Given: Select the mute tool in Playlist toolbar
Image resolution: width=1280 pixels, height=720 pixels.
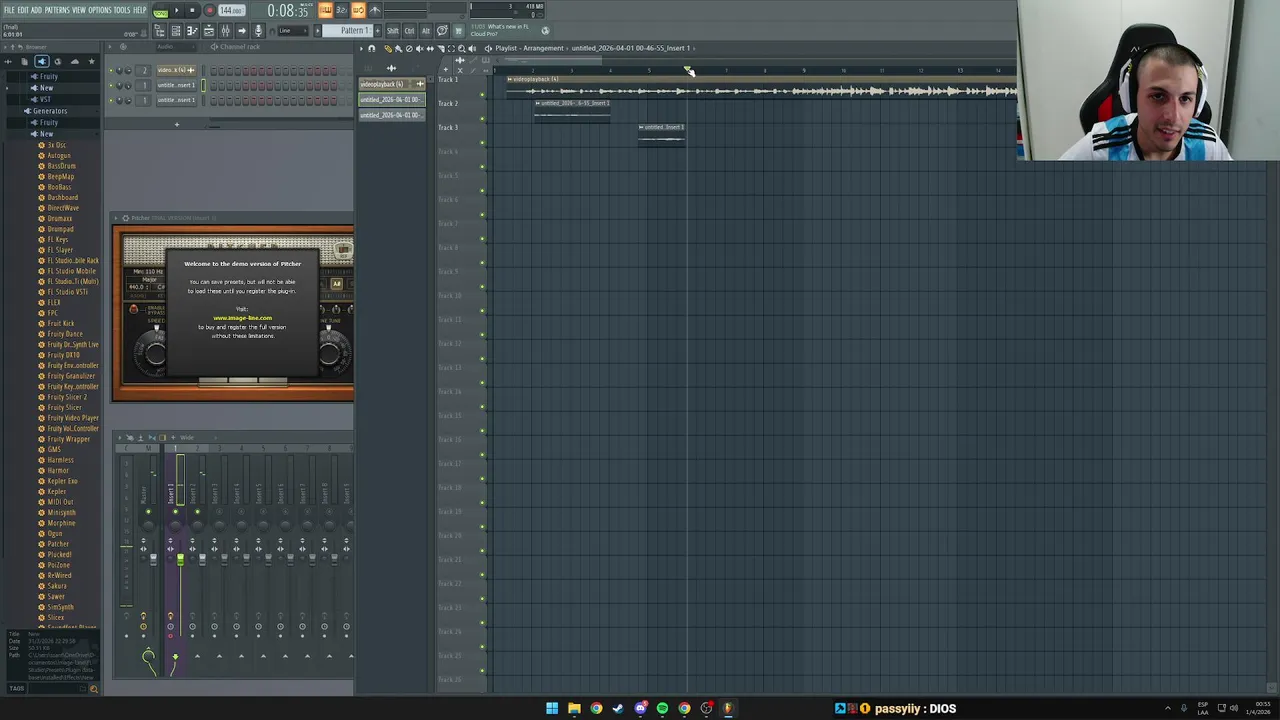Looking at the screenshot, I should click(x=419, y=48).
